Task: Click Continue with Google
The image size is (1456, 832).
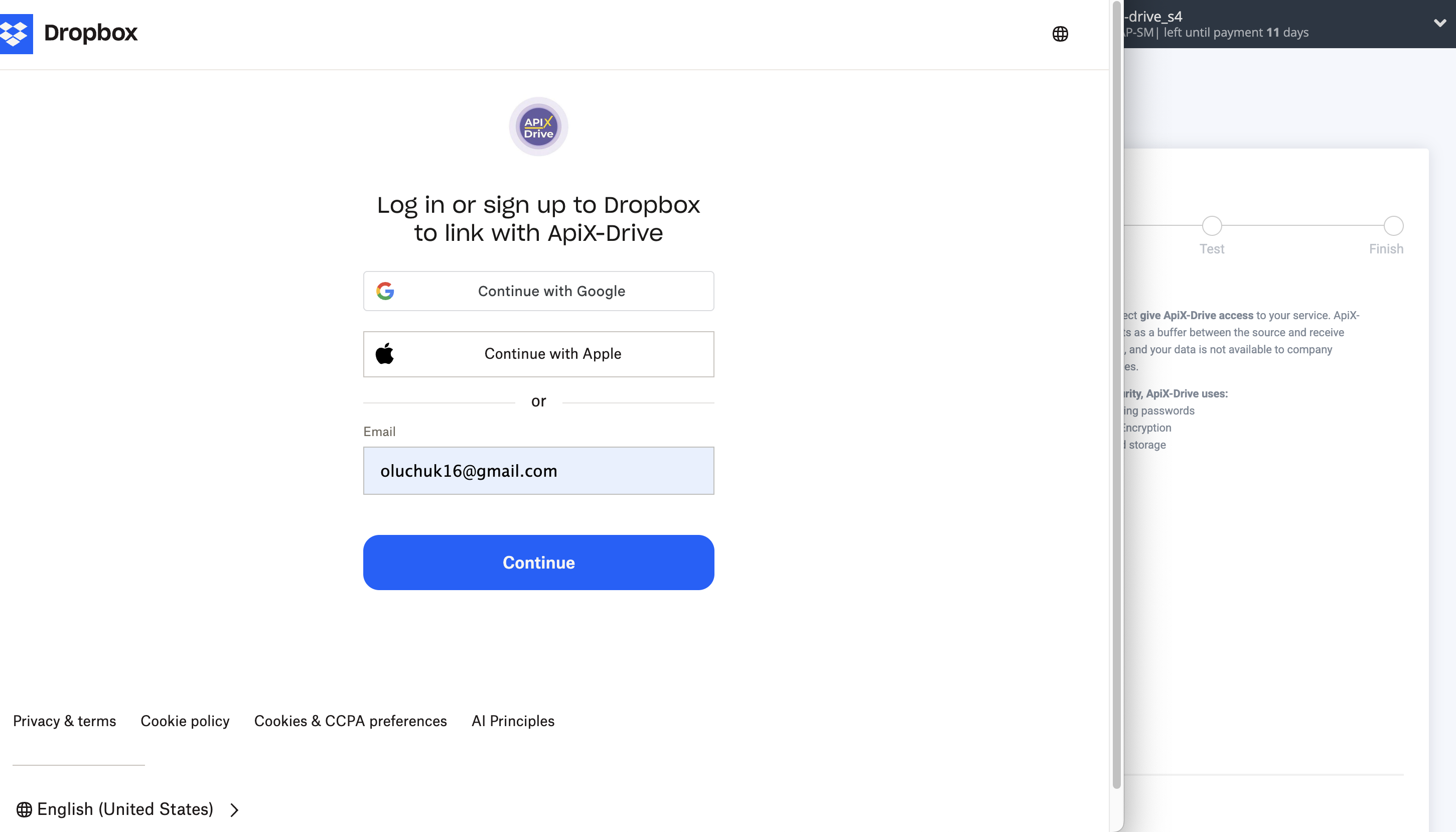Action: [x=538, y=291]
